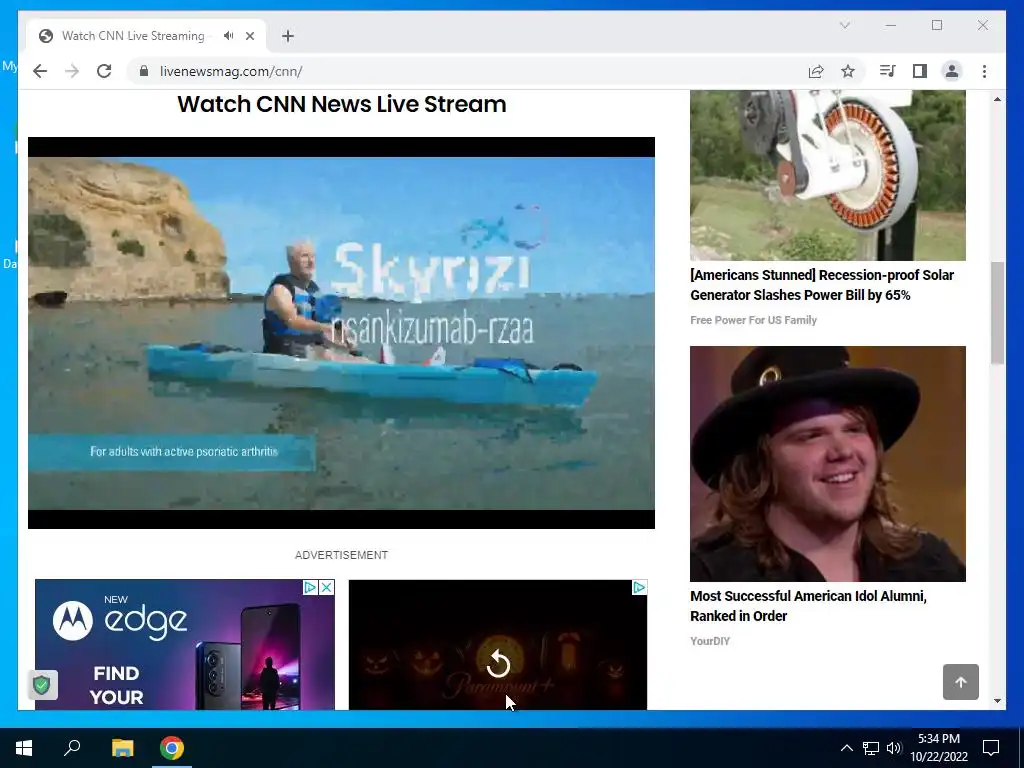Share this page using the share icon
This screenshot has width=1024, height=768.
click(816, 71)
